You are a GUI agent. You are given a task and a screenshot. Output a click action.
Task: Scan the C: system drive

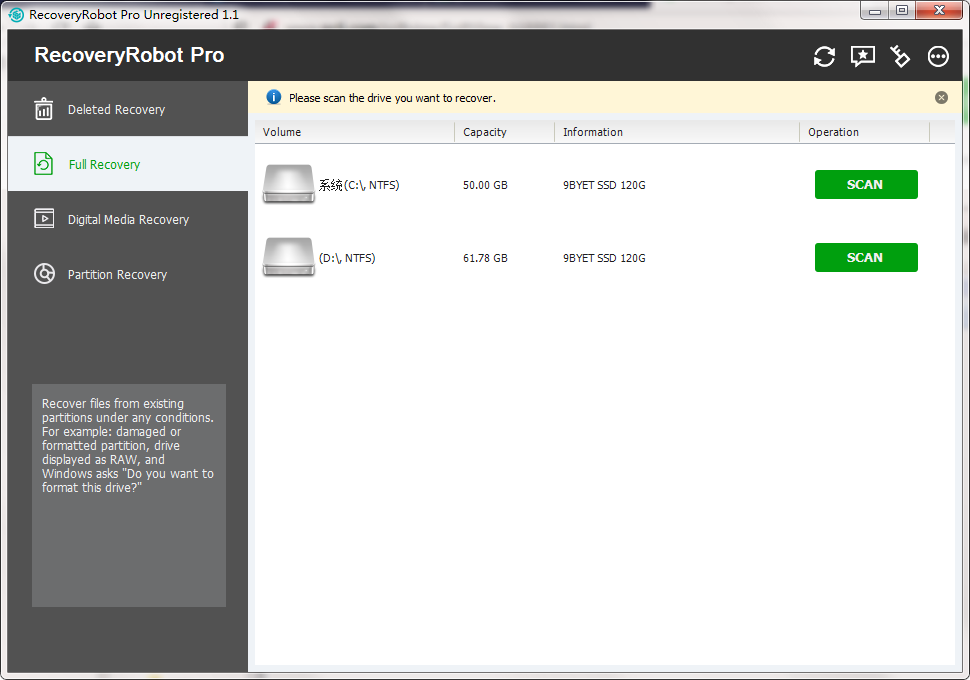tap(865, 184)
